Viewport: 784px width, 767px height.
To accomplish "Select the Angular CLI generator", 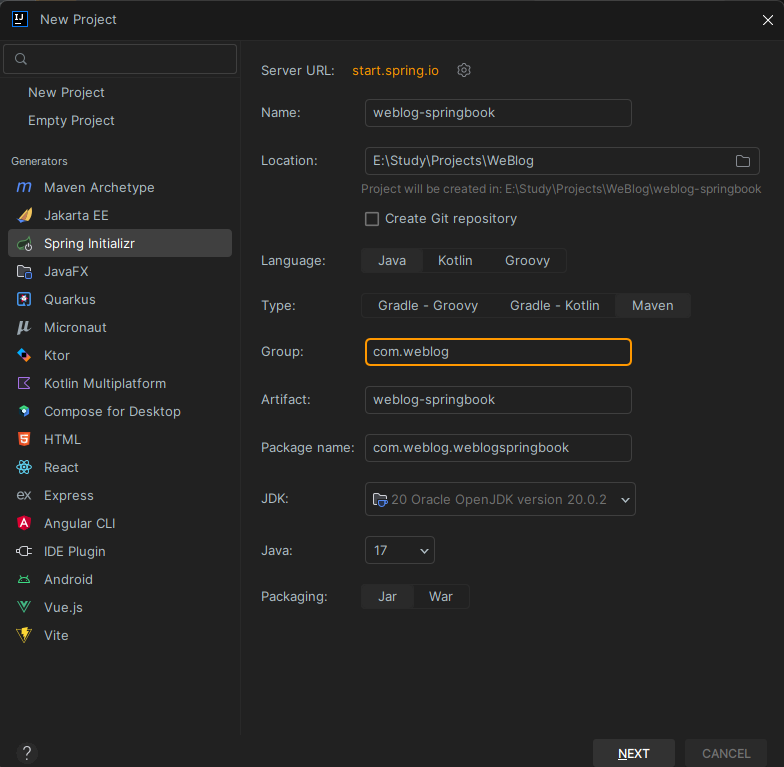I will coord(80,523).
